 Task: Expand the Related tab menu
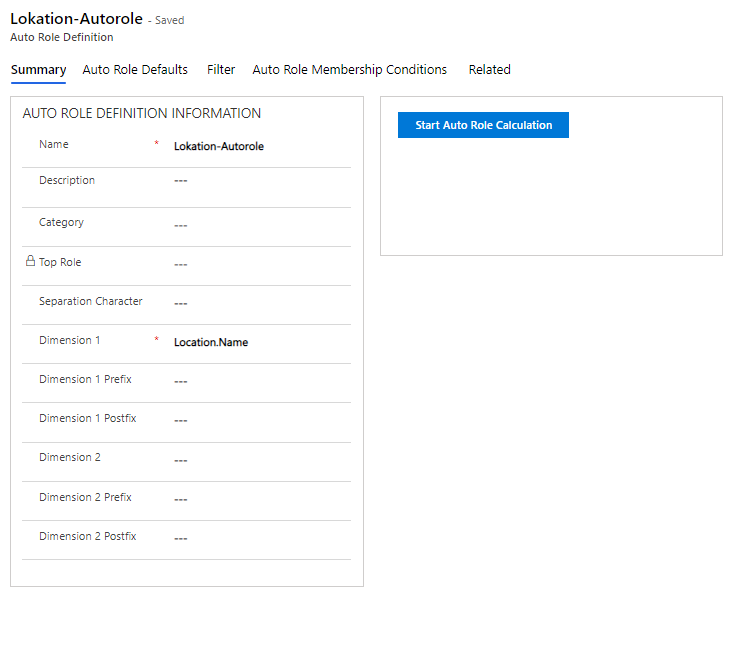point(489,70)
